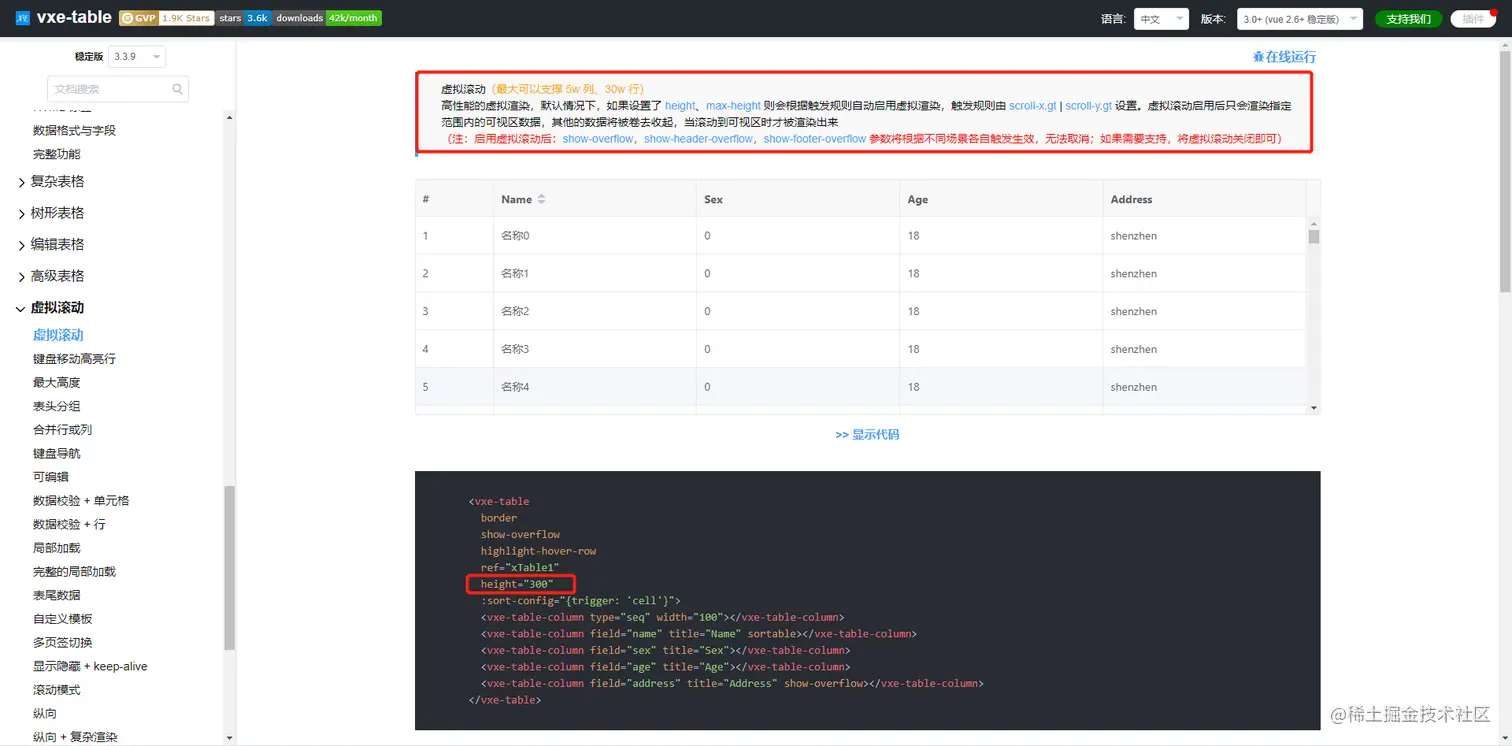Click the 插件 button
The height and width of the screenshot is (746, 1512).
pos(1473,19)
